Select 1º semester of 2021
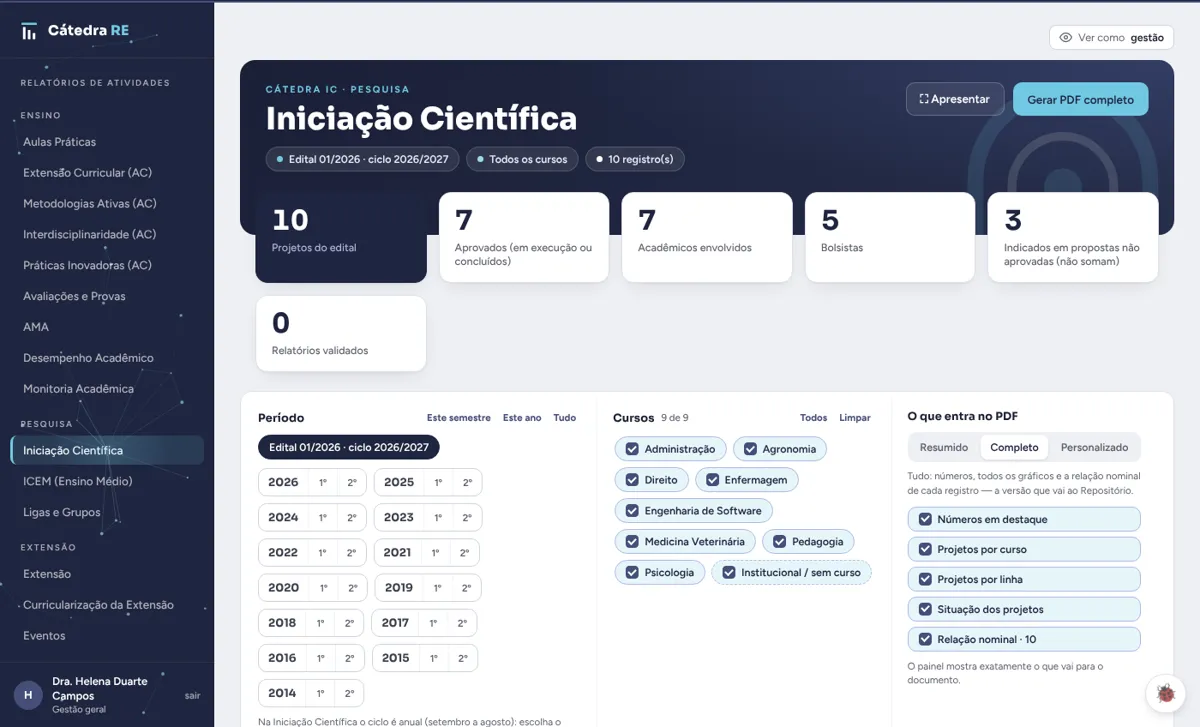Screen dimensions: 1200x727 436,552
